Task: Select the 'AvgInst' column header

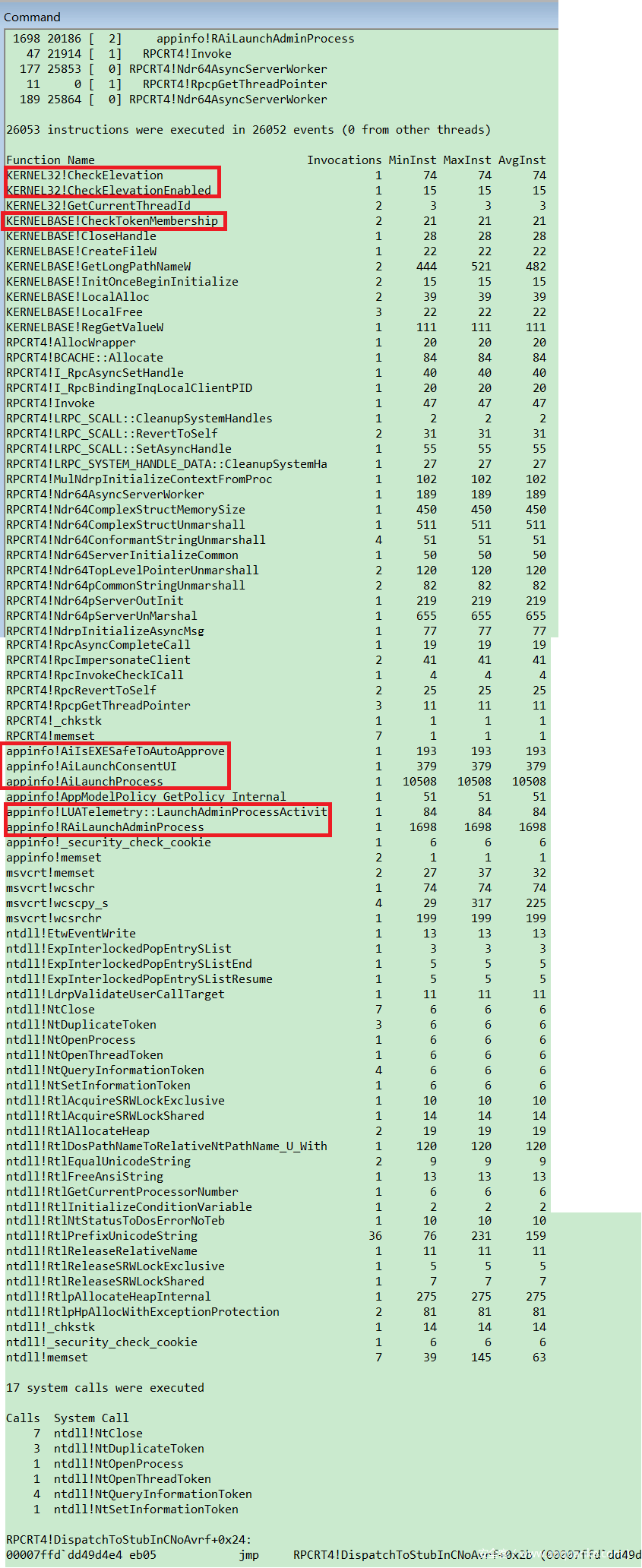Action: point(522,160)
